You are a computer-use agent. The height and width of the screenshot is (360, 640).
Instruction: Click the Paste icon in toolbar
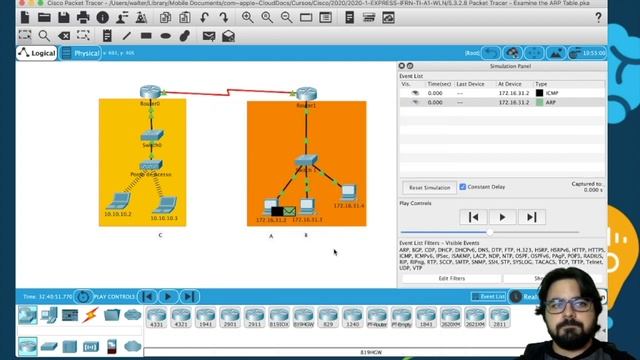pyautogui.click(x=185, y=18)
